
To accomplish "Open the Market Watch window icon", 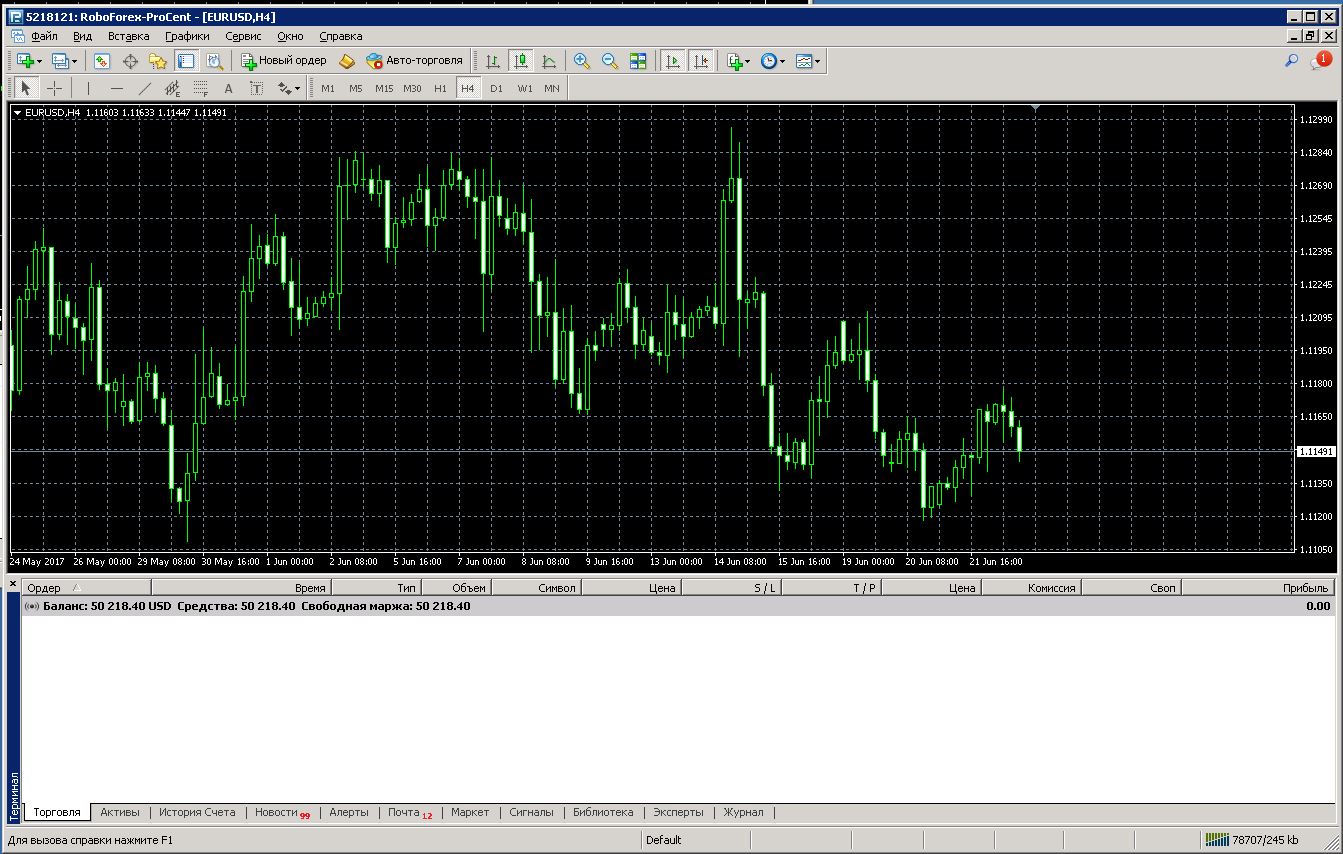I will (x=101, y=61).
